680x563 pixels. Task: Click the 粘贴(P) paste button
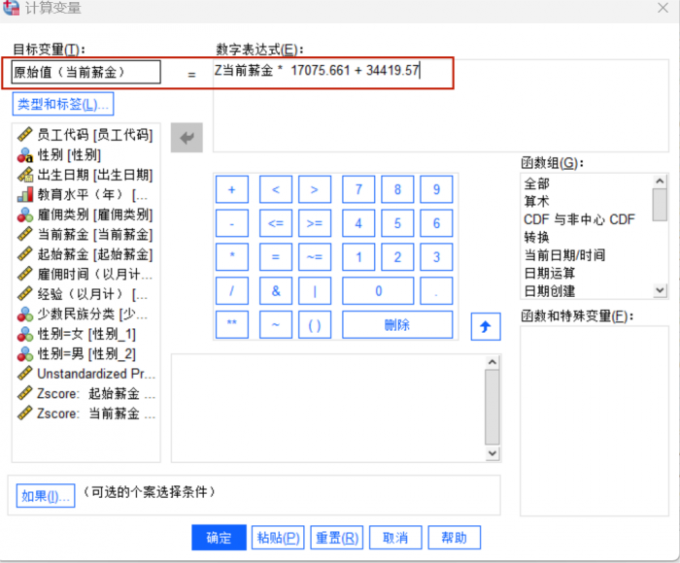point(278,538)
